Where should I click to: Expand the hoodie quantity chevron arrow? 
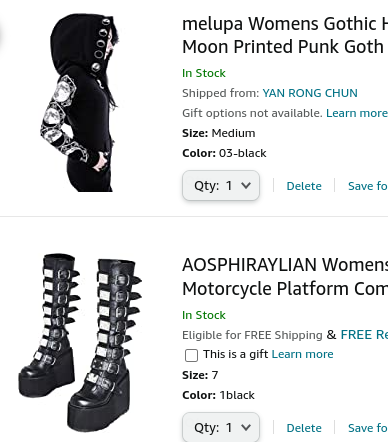(x=246, y=185)
